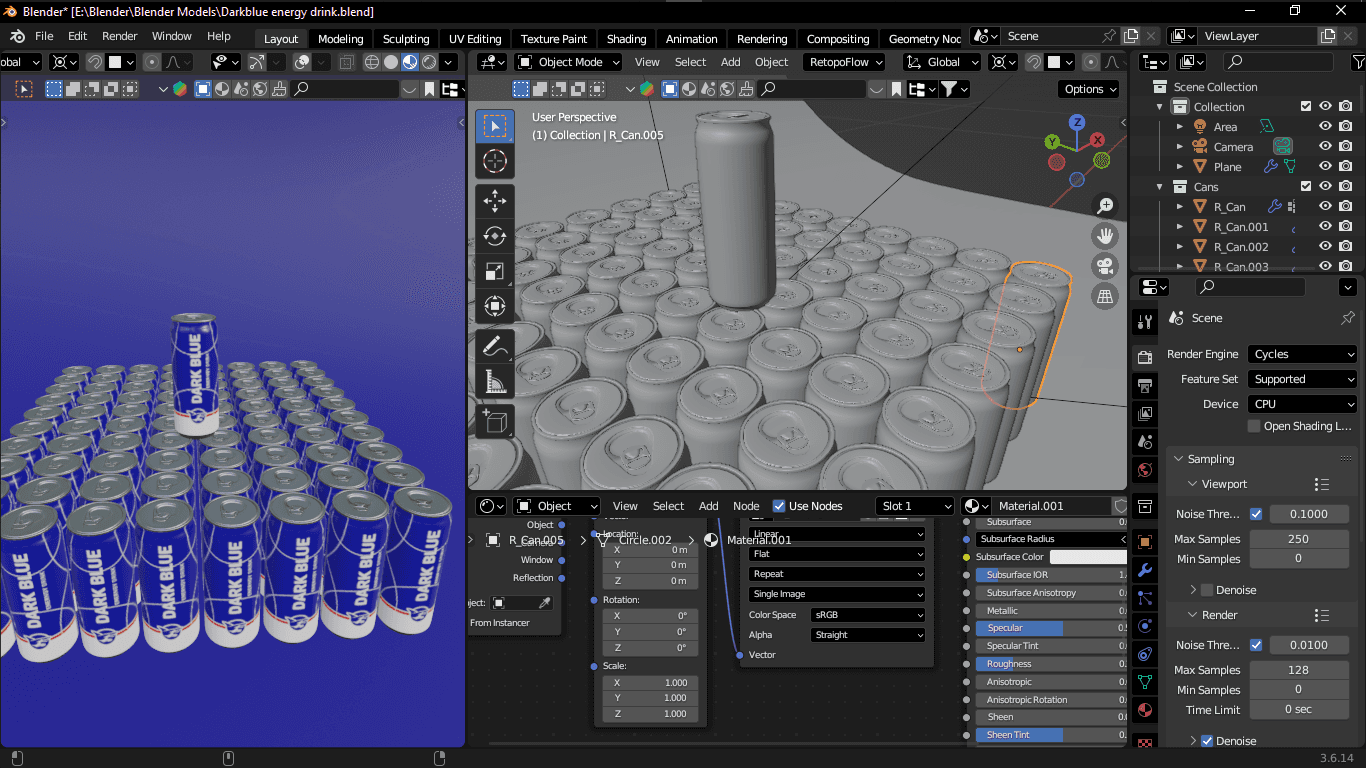Switch to the Shading workspace tab

tap(626, 39)
